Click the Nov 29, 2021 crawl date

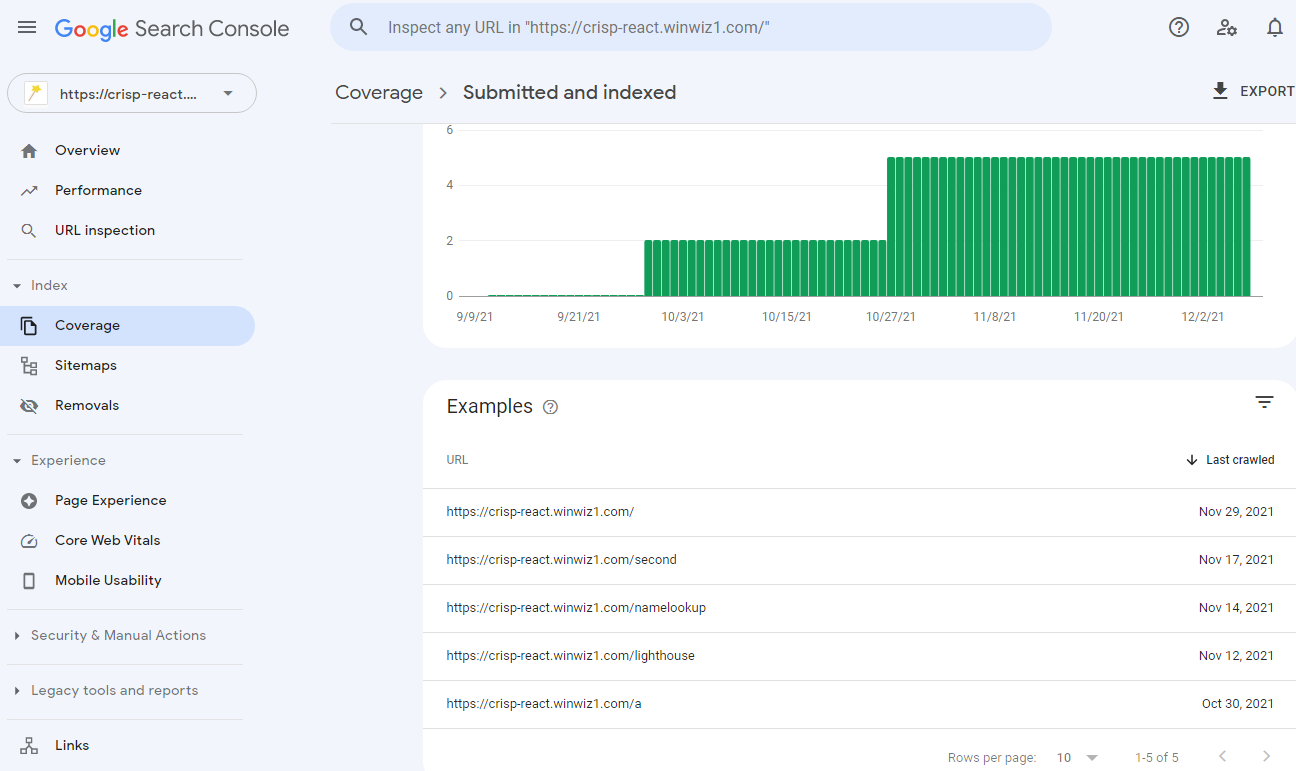[1236, 512]
